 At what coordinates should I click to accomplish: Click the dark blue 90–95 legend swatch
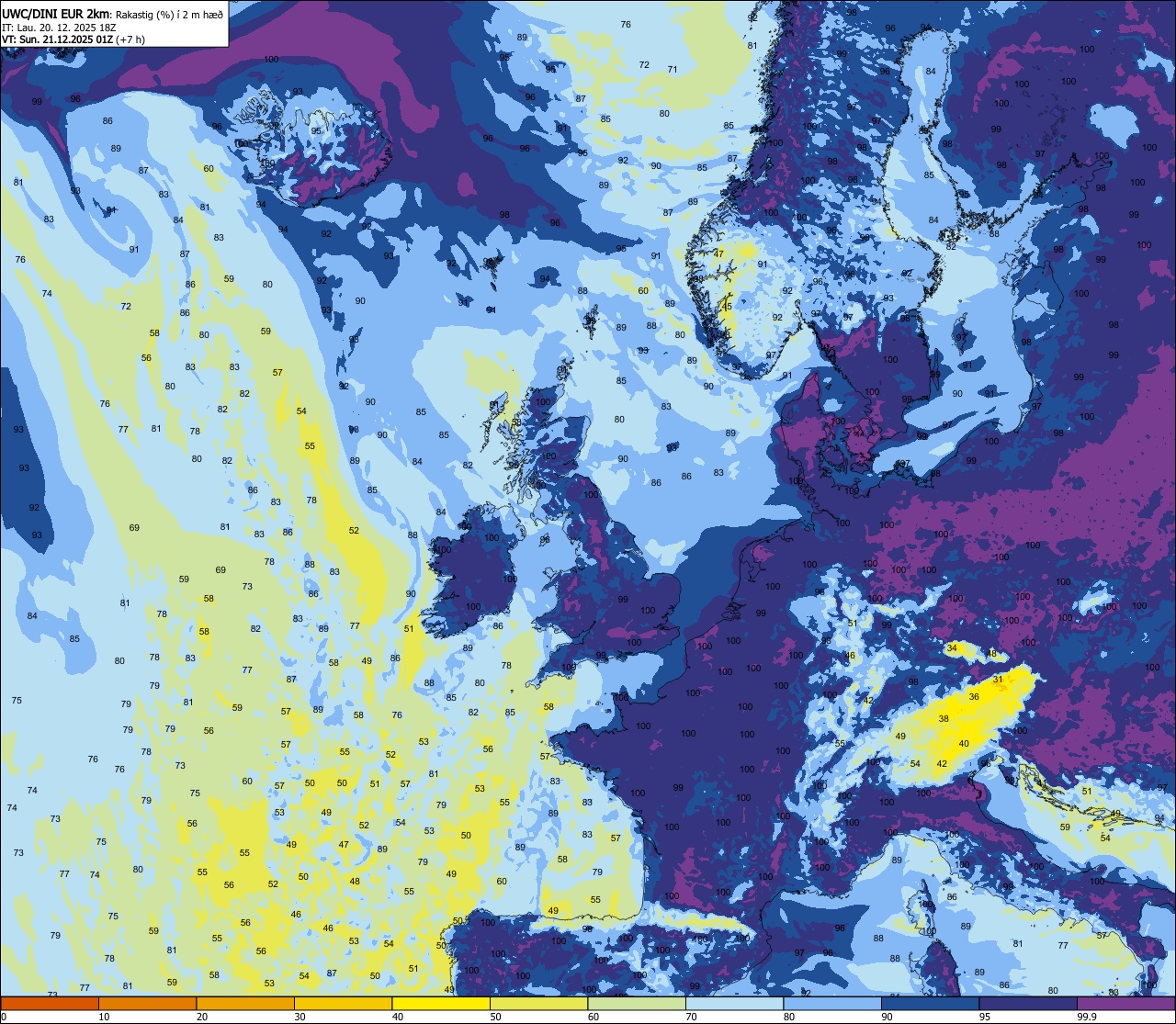point(931,1003)
